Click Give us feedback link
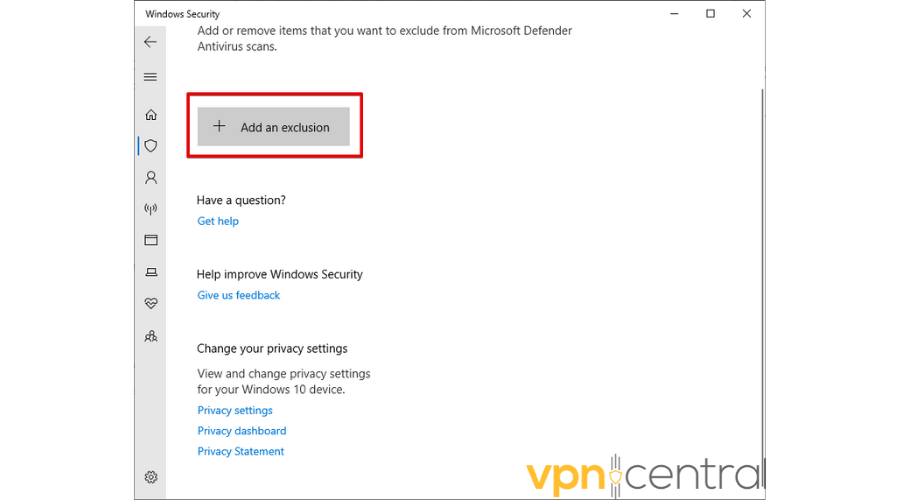This screenshot has height=500, width=900. click(239, 295)
